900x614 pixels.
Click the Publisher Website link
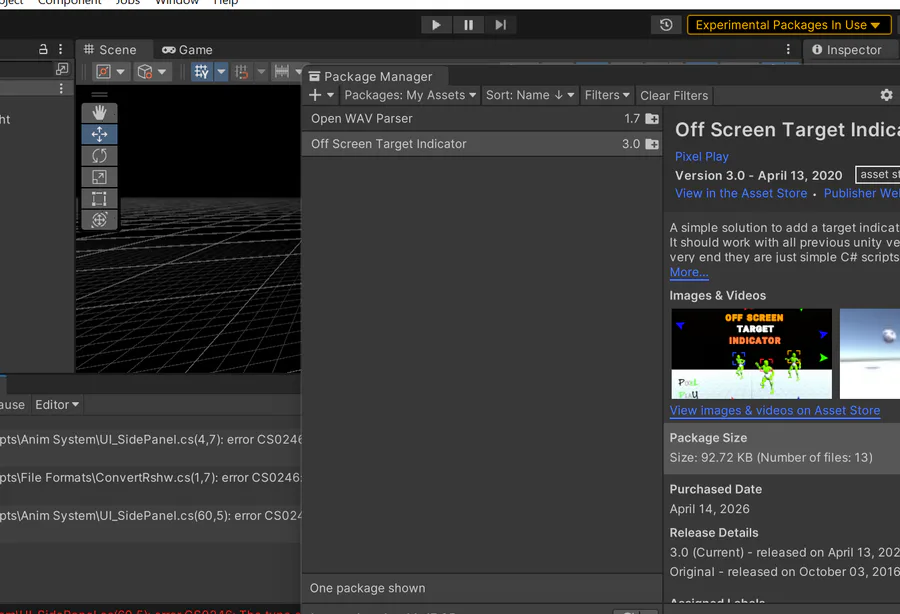coord(862,193)
